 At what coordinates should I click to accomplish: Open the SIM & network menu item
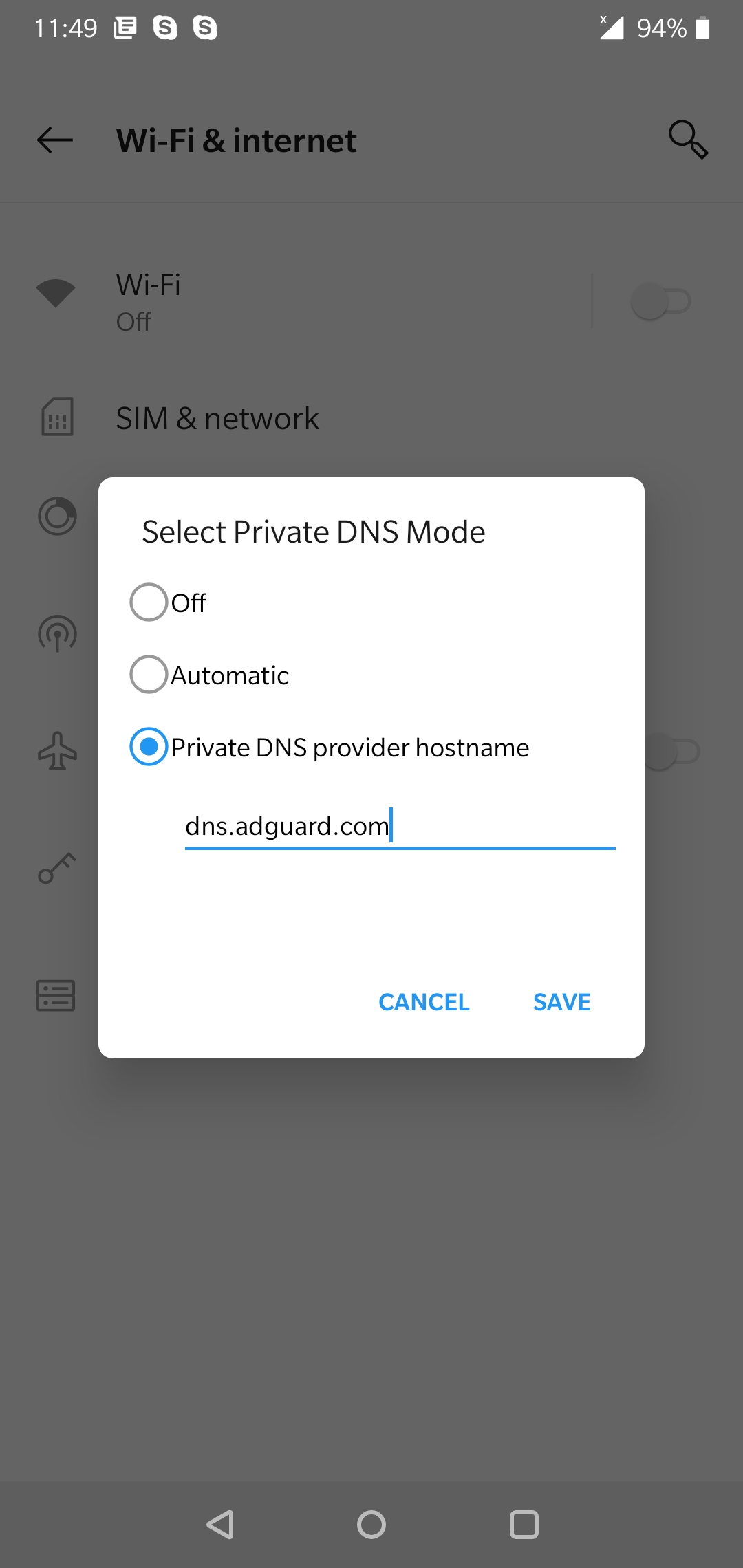[217, 418]
